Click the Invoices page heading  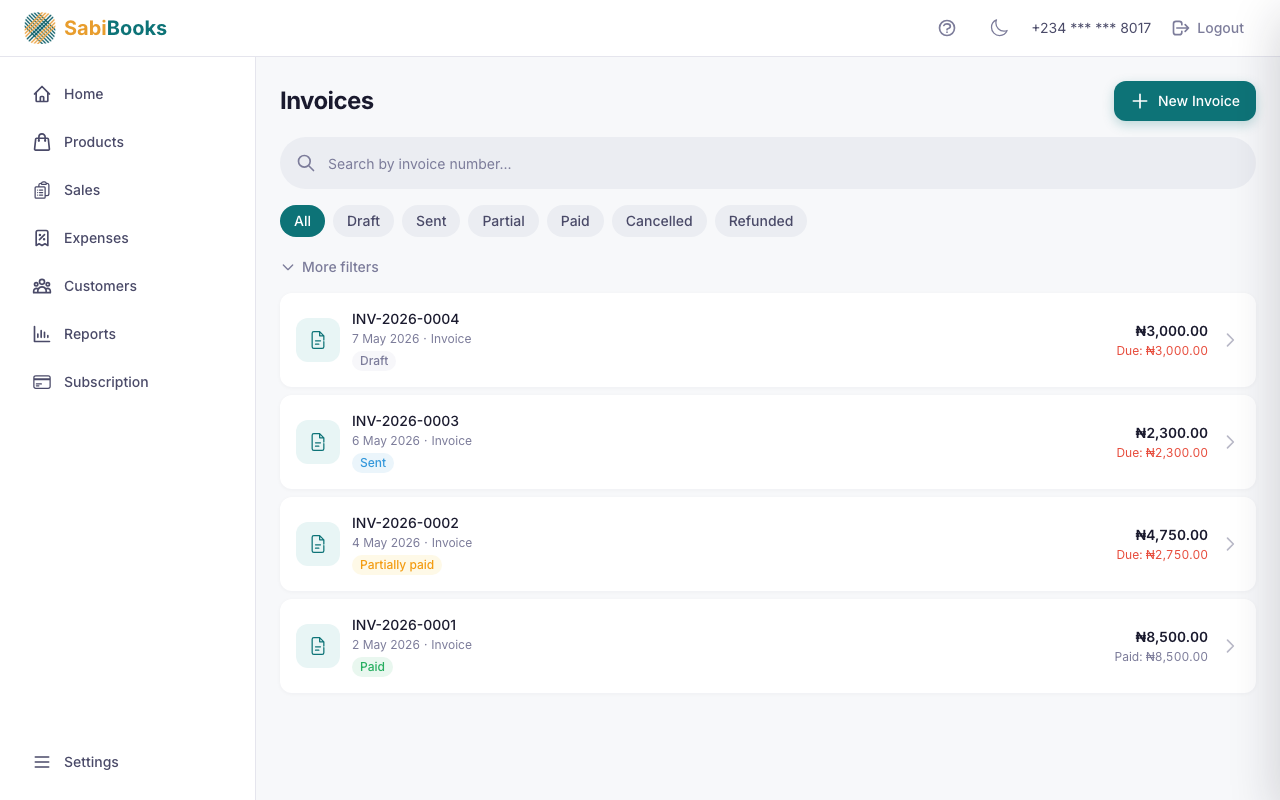coord(327,101)
